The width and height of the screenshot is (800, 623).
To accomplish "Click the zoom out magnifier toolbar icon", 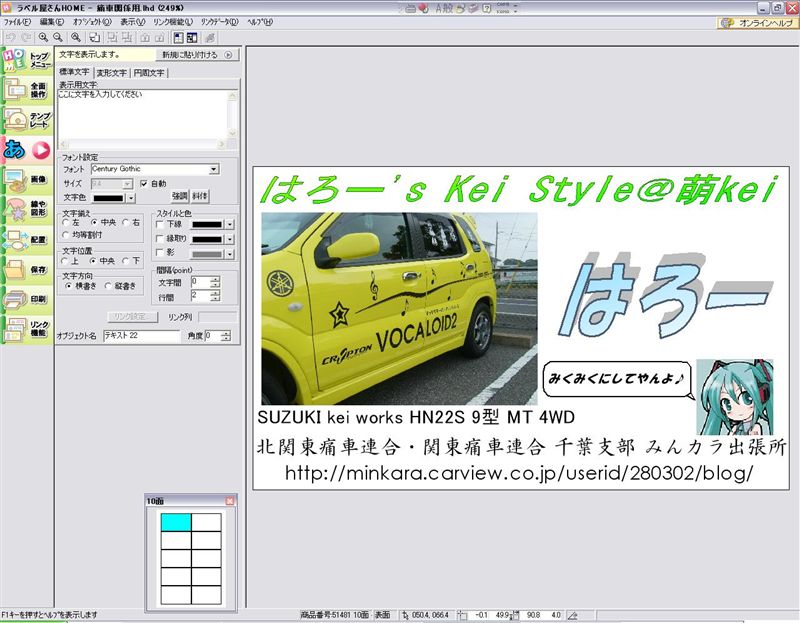I will 58,37.
